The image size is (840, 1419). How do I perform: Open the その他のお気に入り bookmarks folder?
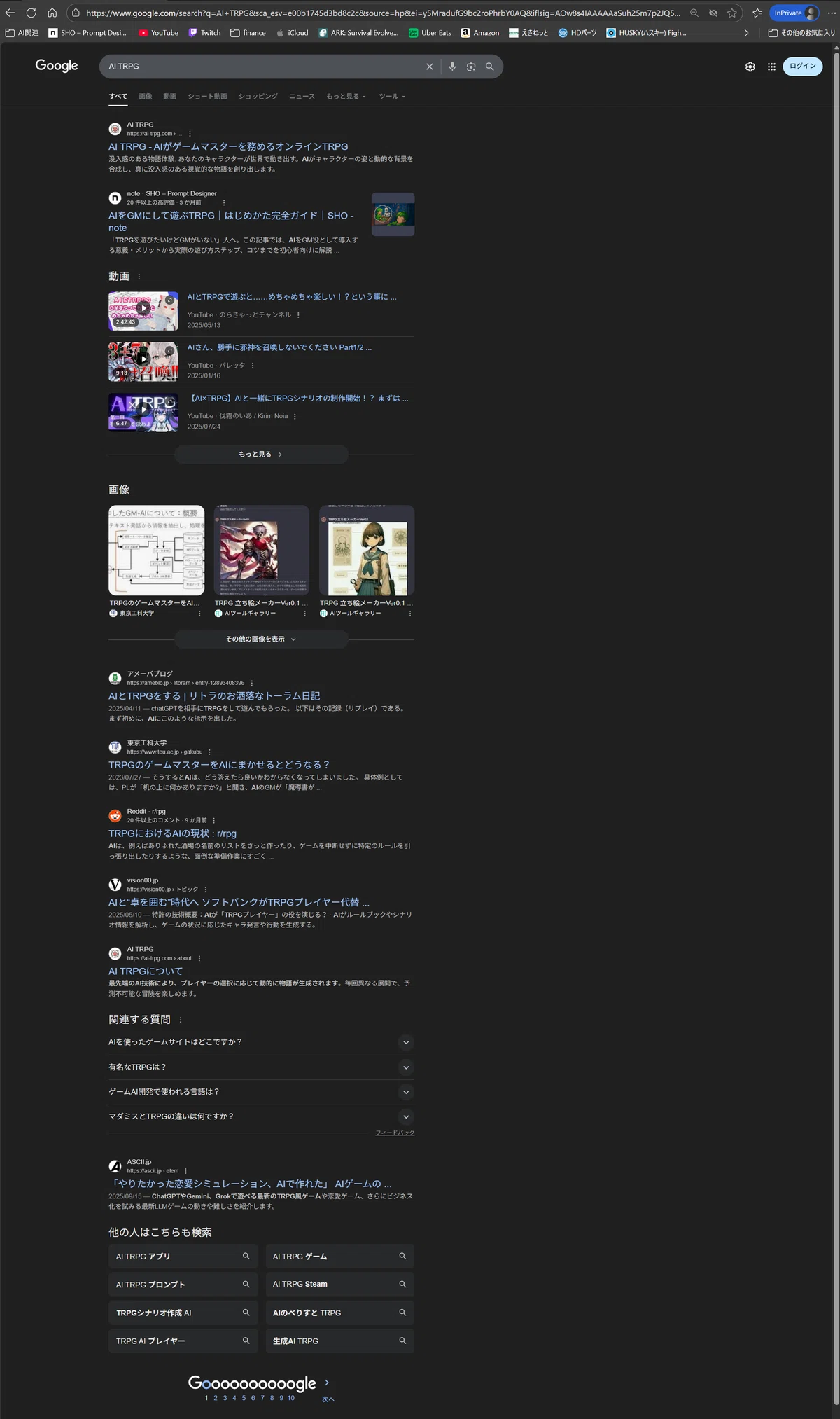point(801,33)
